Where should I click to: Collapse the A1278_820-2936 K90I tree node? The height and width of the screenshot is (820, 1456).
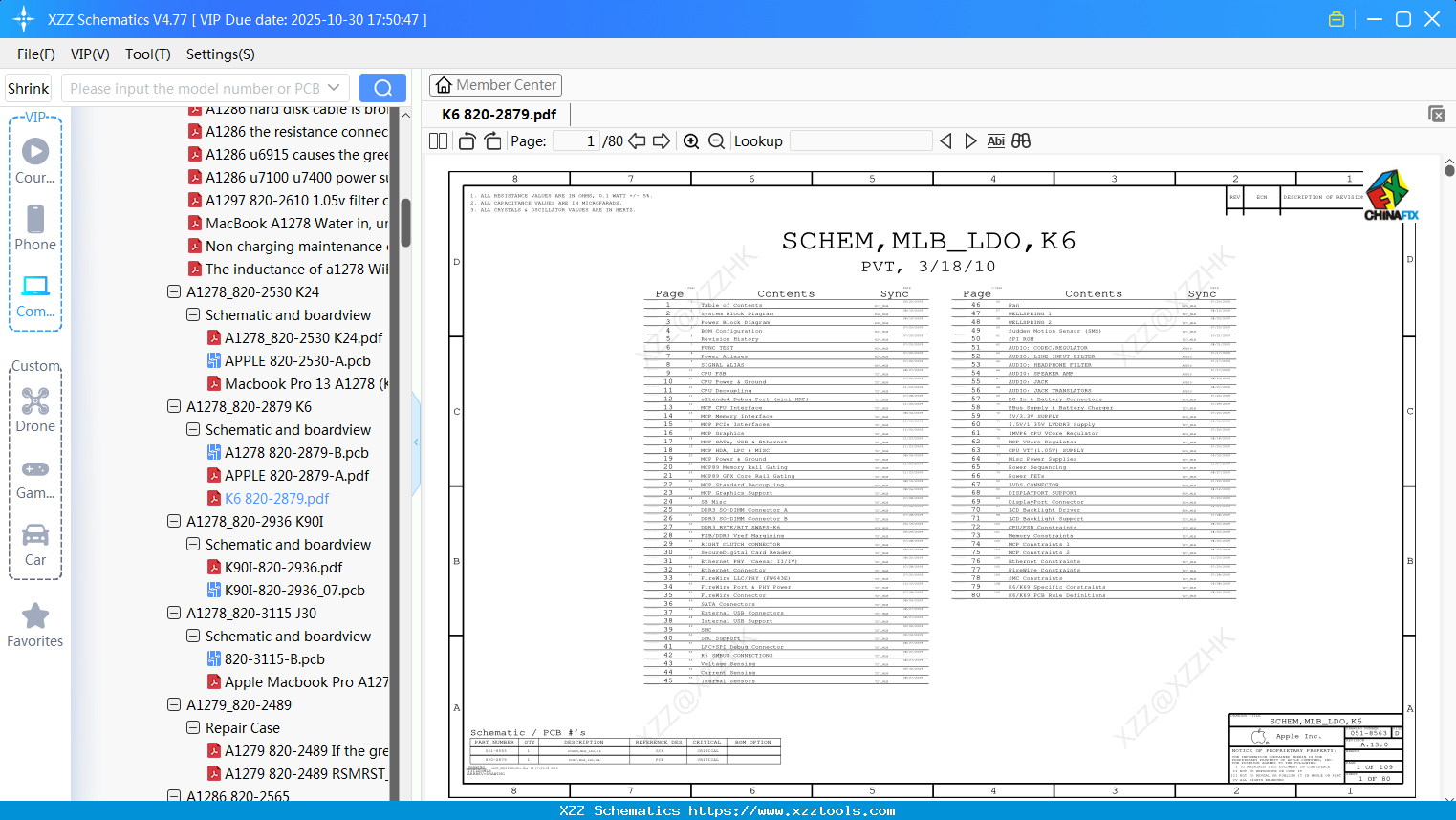click(174, 521)
